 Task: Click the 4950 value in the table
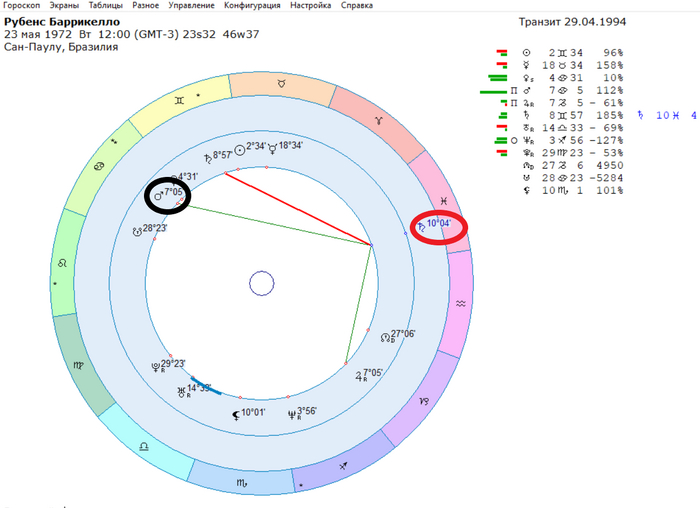tap(610, 165)
